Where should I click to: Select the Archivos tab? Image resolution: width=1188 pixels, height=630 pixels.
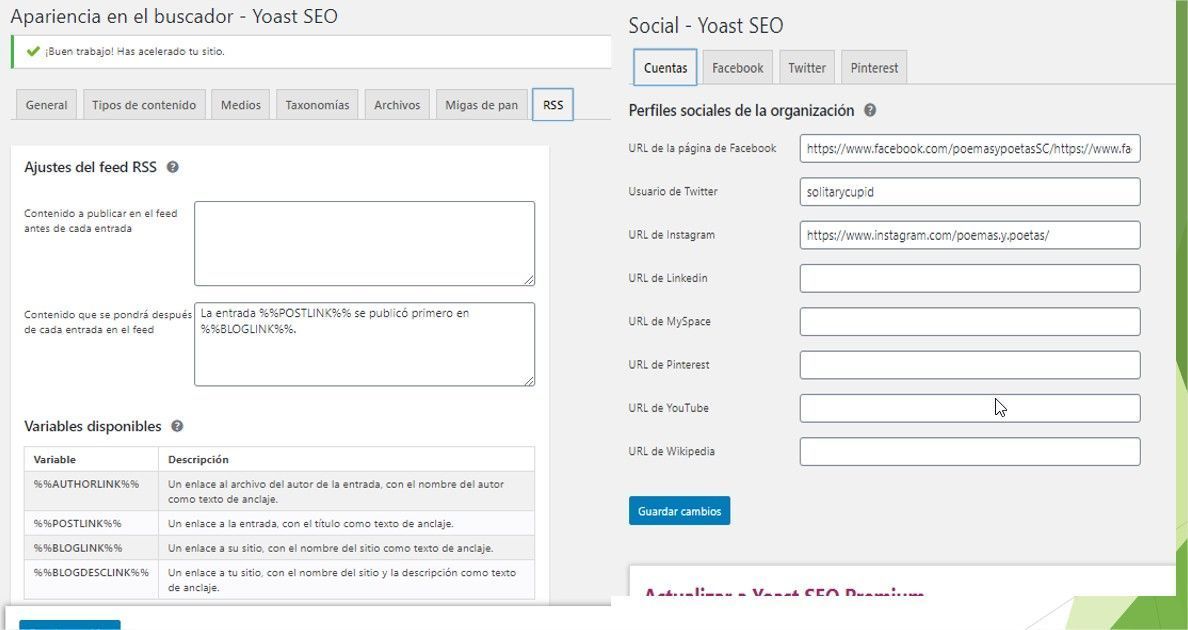click(x=397, y=105)
